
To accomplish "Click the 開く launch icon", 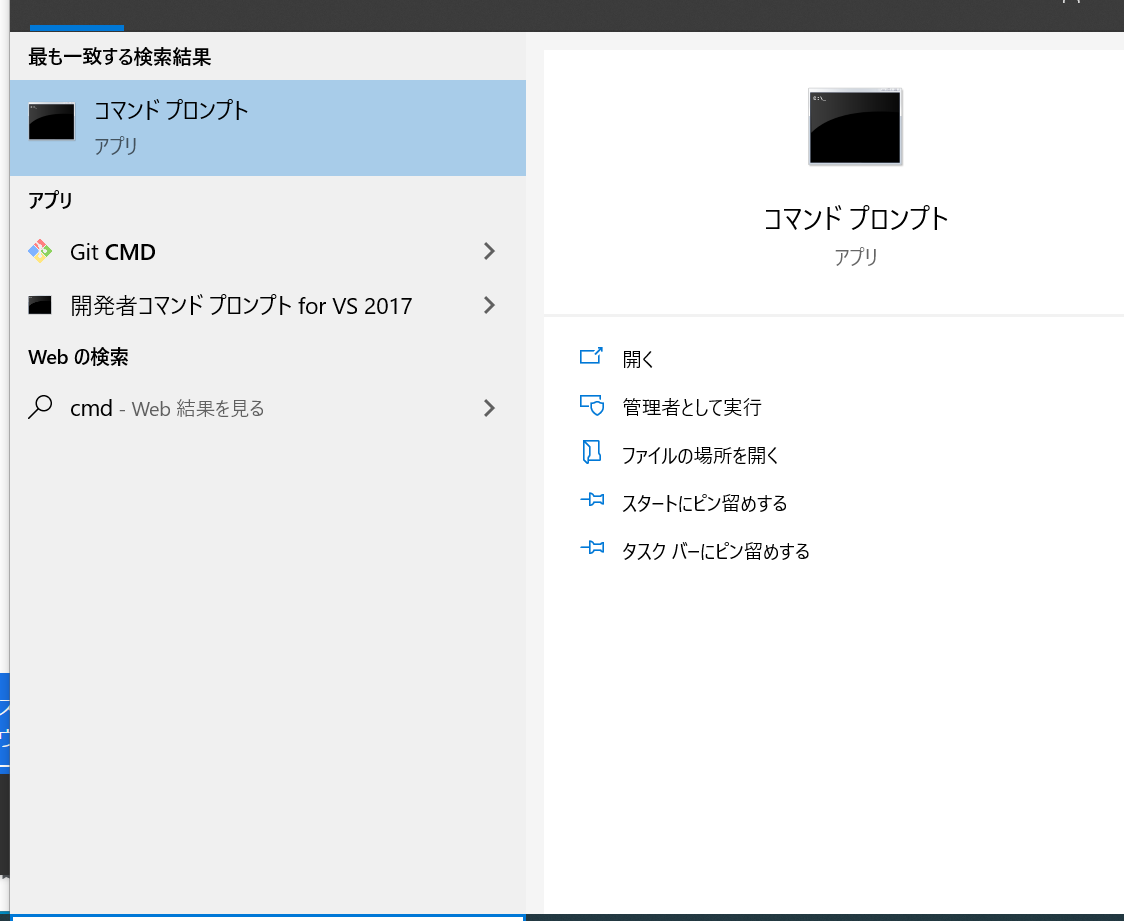I will pos(592,356).
